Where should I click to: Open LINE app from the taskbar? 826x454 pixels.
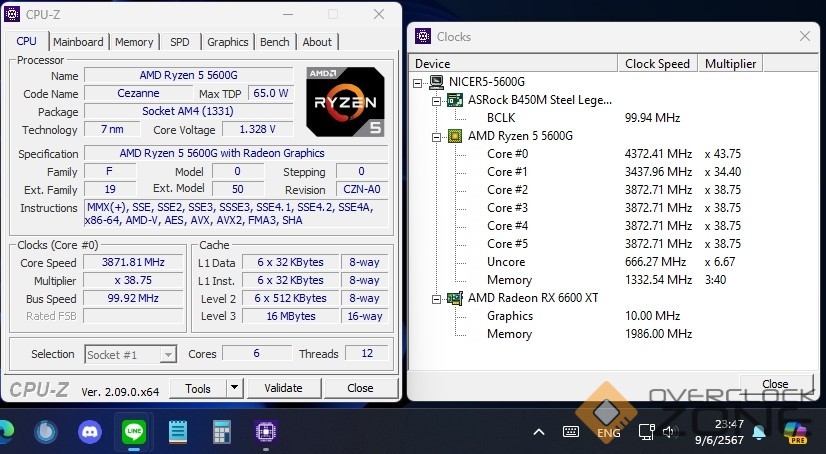pos(134,432)
